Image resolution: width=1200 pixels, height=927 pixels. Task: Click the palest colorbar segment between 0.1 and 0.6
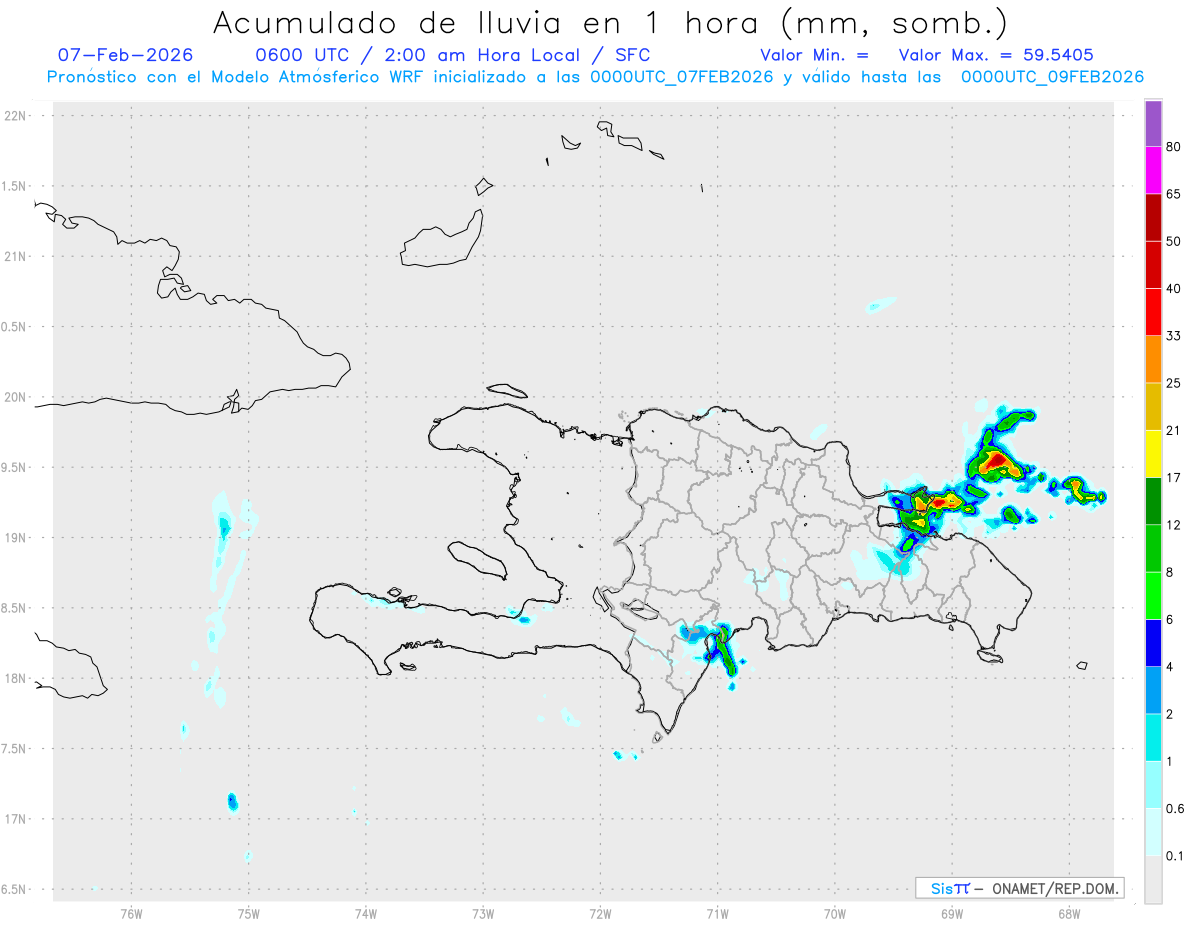[1153, 832]
